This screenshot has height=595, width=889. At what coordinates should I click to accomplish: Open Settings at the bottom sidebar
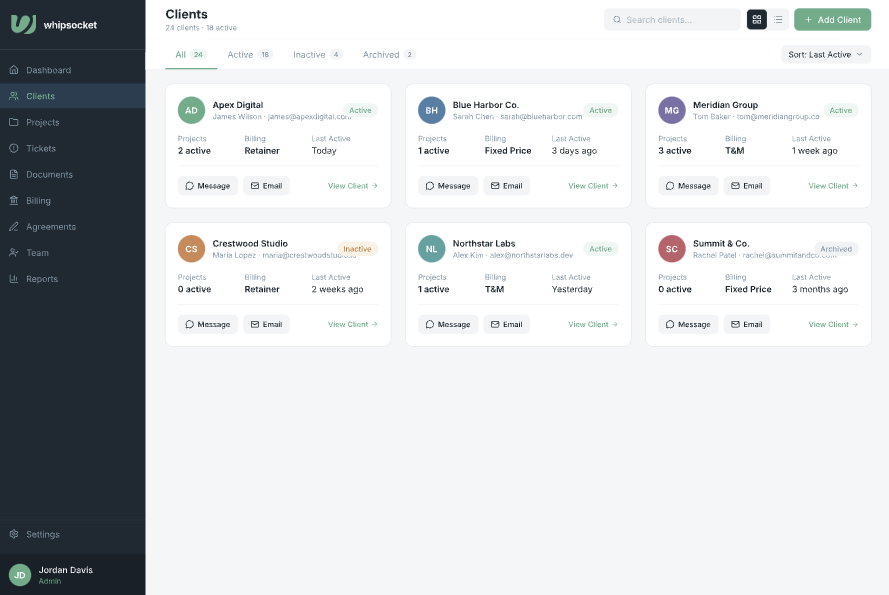click(x=42, y=534)
